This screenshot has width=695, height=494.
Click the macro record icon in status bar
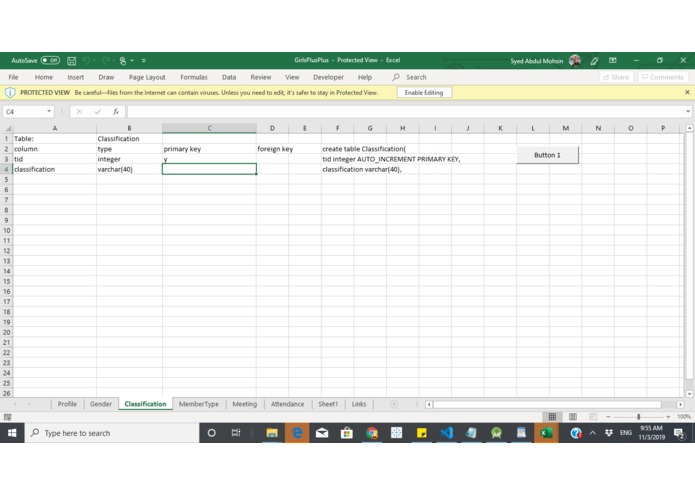pos(7,417)
